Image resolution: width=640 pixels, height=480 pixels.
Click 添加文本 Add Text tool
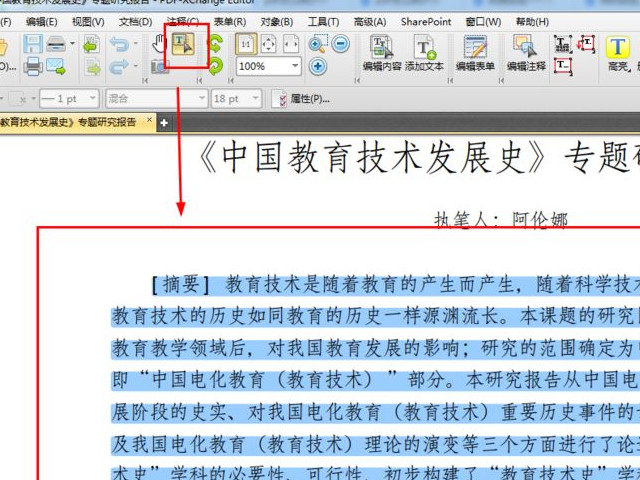(x=424, y=53)
